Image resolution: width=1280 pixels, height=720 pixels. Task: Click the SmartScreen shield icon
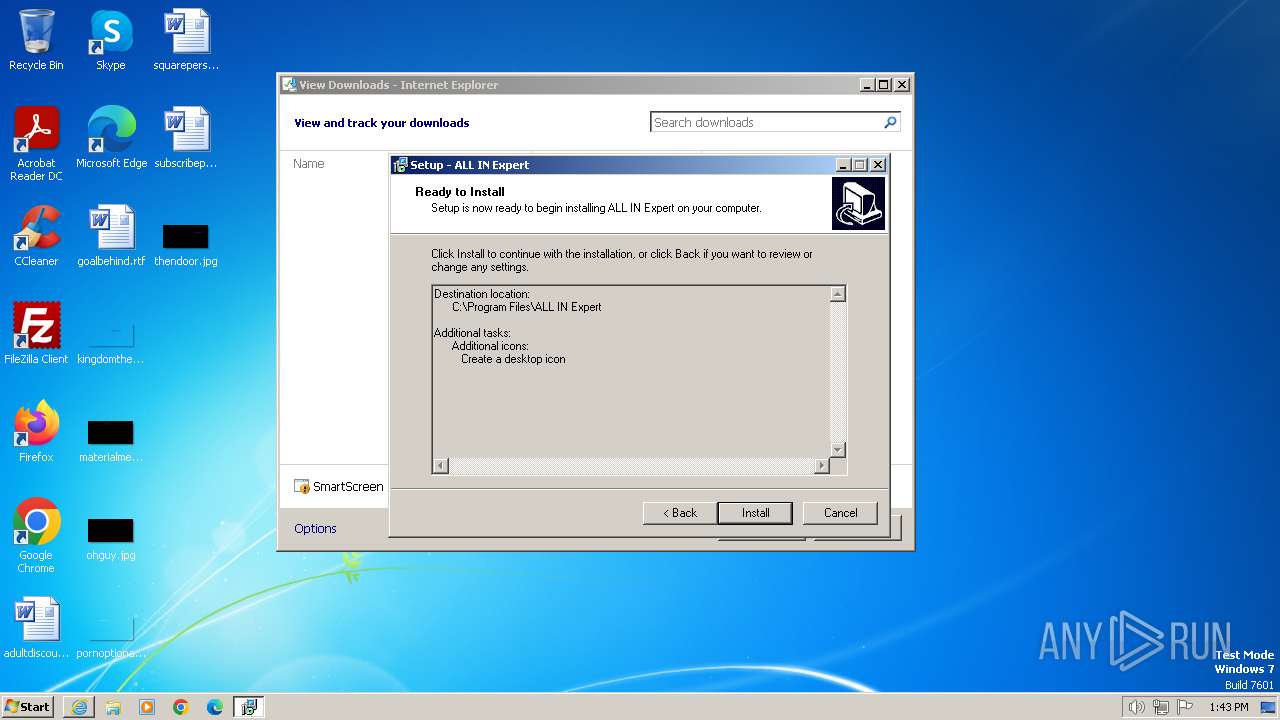tap(302, 487)
